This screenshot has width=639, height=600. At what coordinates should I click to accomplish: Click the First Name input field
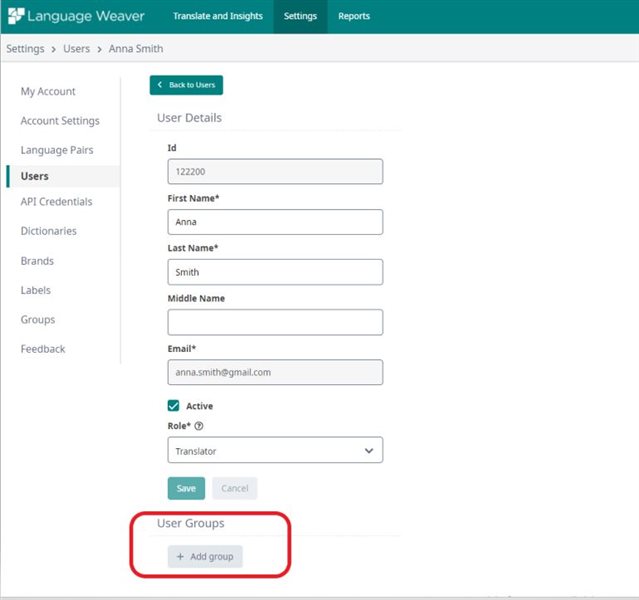[275, 222]
